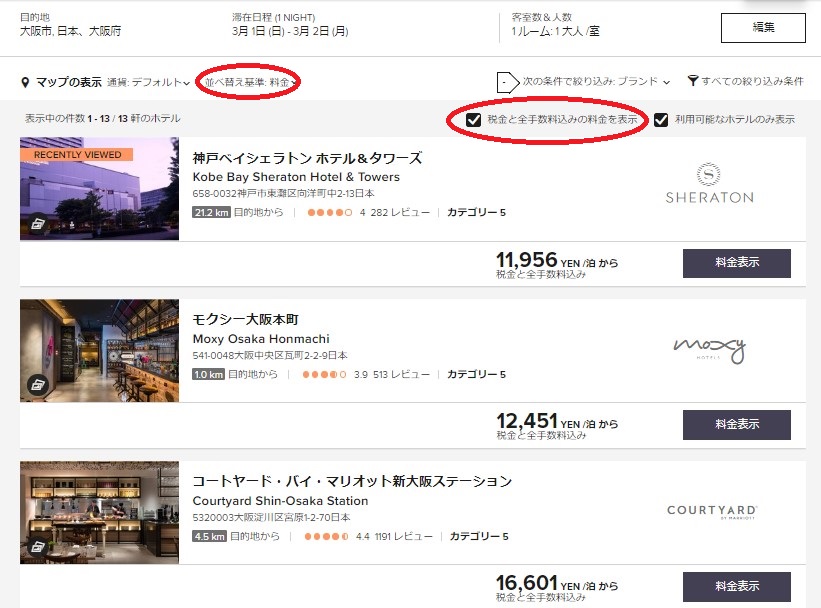Open マップの表示 map view link

69,82
